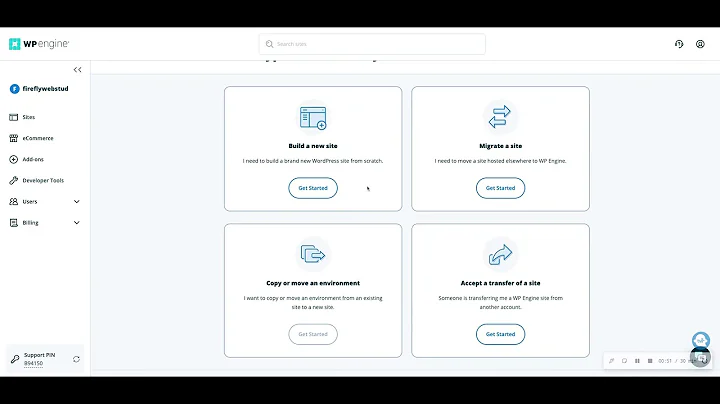Open the fireflywebstud account entry
This screenshot has height=404, width=720.
[39, 89]
